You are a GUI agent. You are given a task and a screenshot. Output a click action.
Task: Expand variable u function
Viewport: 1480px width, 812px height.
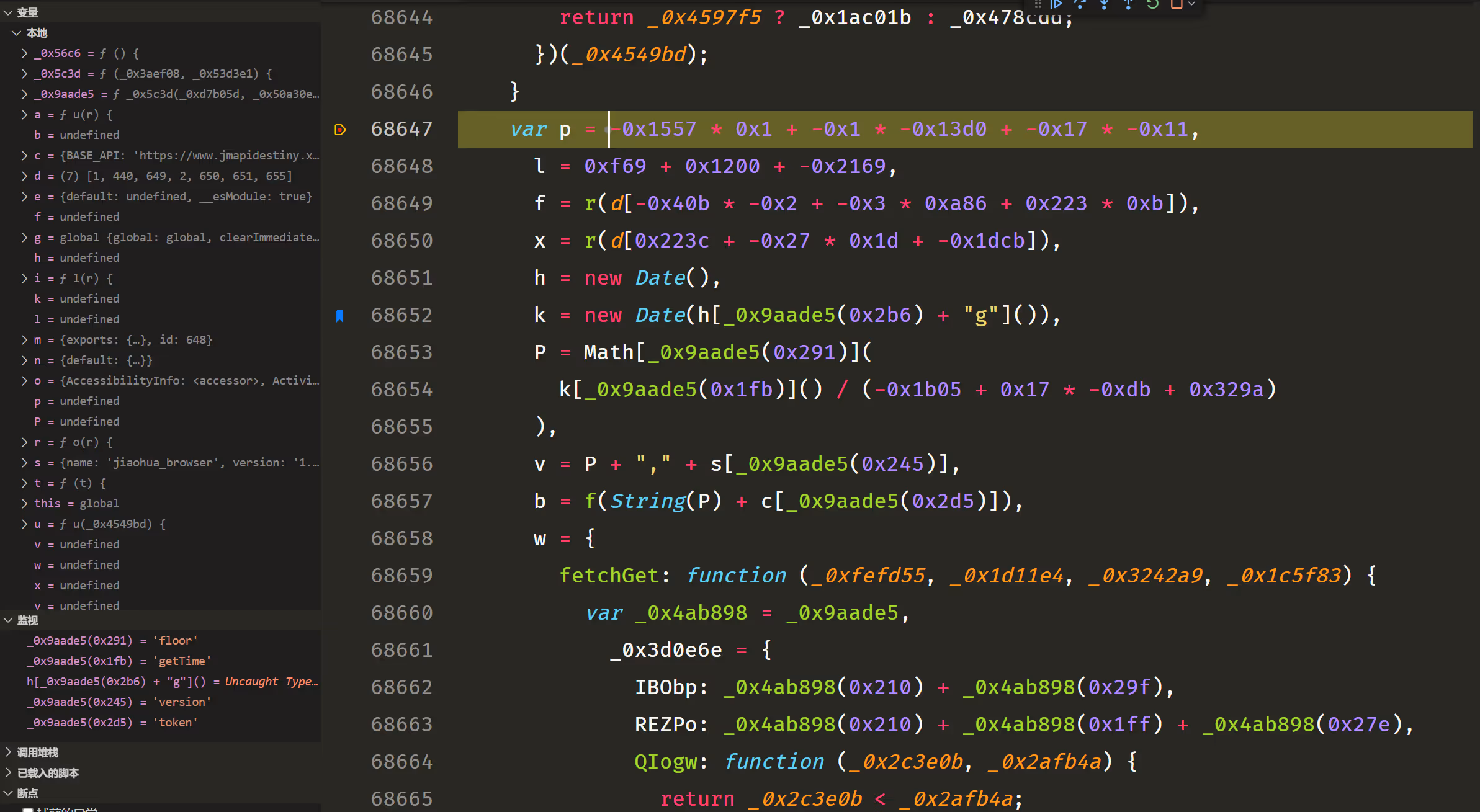[x=24, y=524]
